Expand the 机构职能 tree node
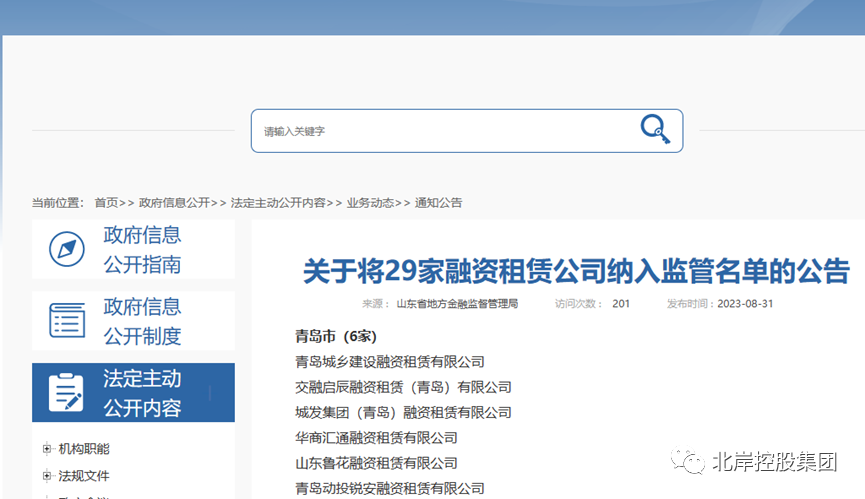 [x=47, y=449]
